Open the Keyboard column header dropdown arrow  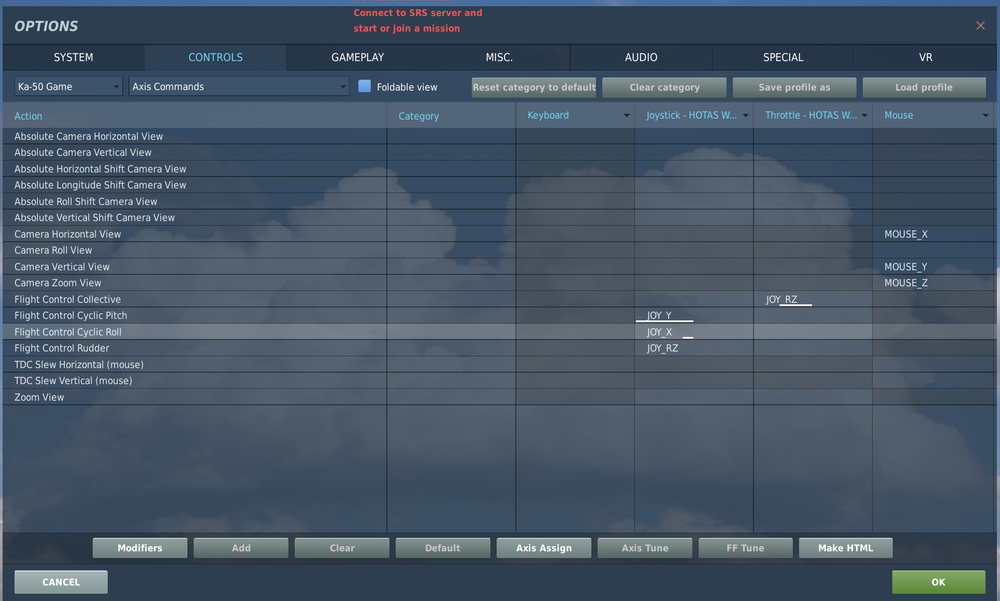[626, 115]
